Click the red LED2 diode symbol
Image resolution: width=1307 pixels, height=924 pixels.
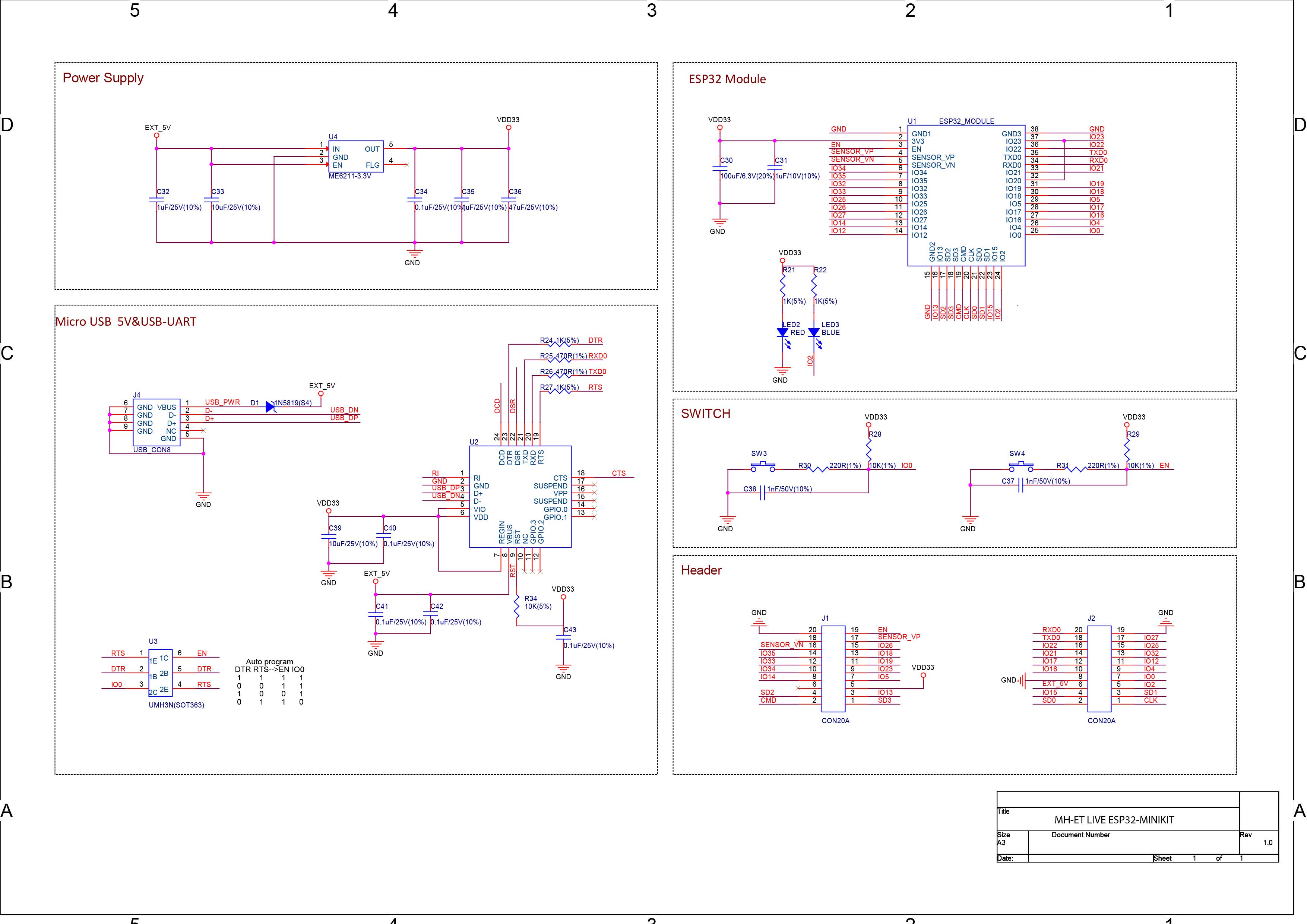pyautogui.click(x=783, y=332)
